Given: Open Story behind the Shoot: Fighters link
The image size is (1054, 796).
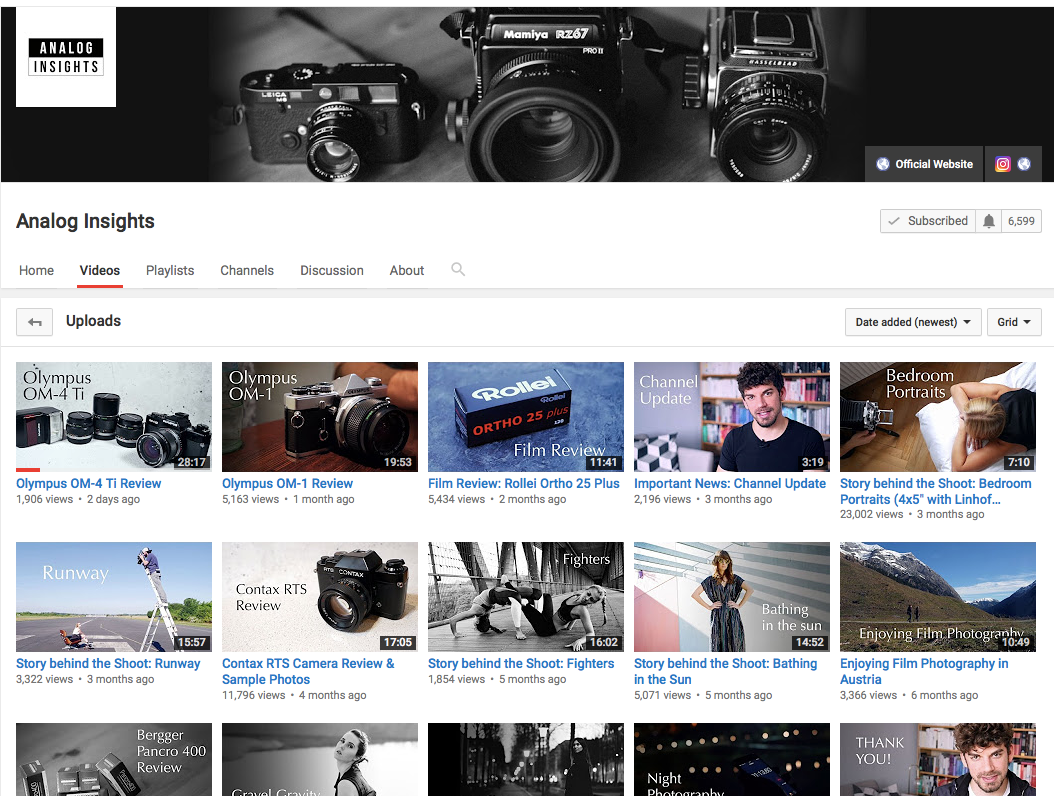Looking at the screenshot, I should (521, 664).
